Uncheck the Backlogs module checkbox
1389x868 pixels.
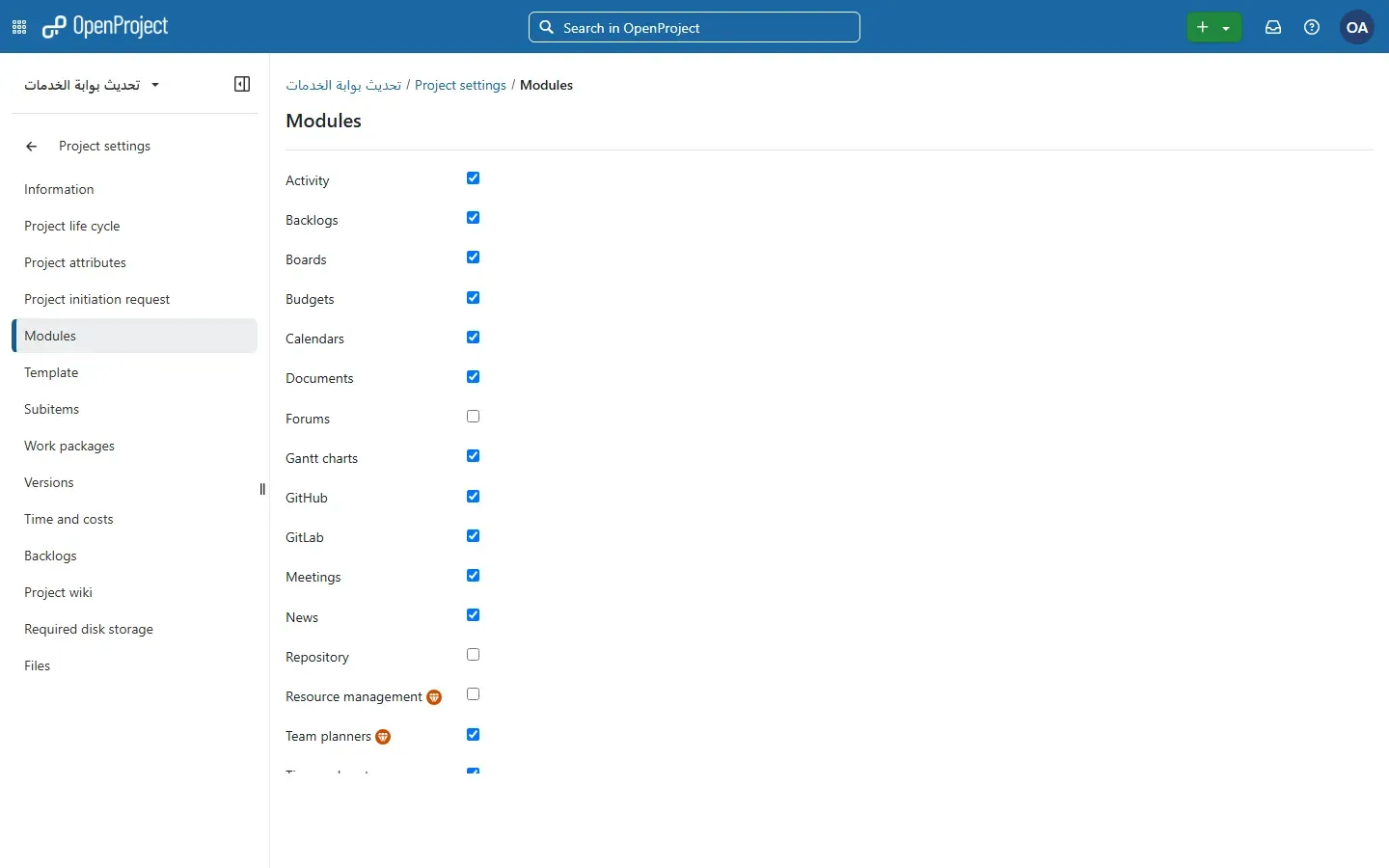[473, 218]
